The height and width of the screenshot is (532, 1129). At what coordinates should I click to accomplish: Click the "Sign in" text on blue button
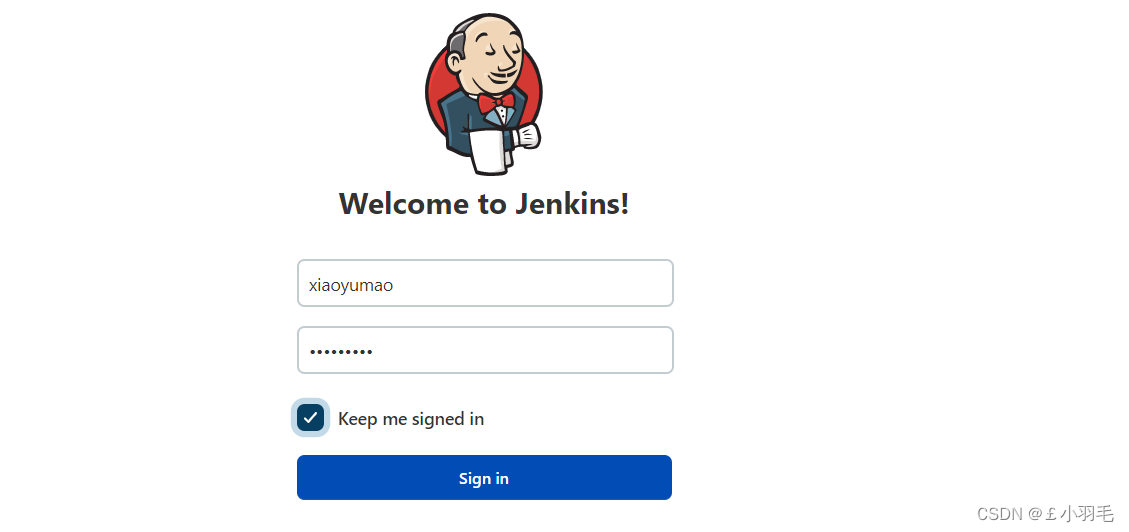pos(484,478)
